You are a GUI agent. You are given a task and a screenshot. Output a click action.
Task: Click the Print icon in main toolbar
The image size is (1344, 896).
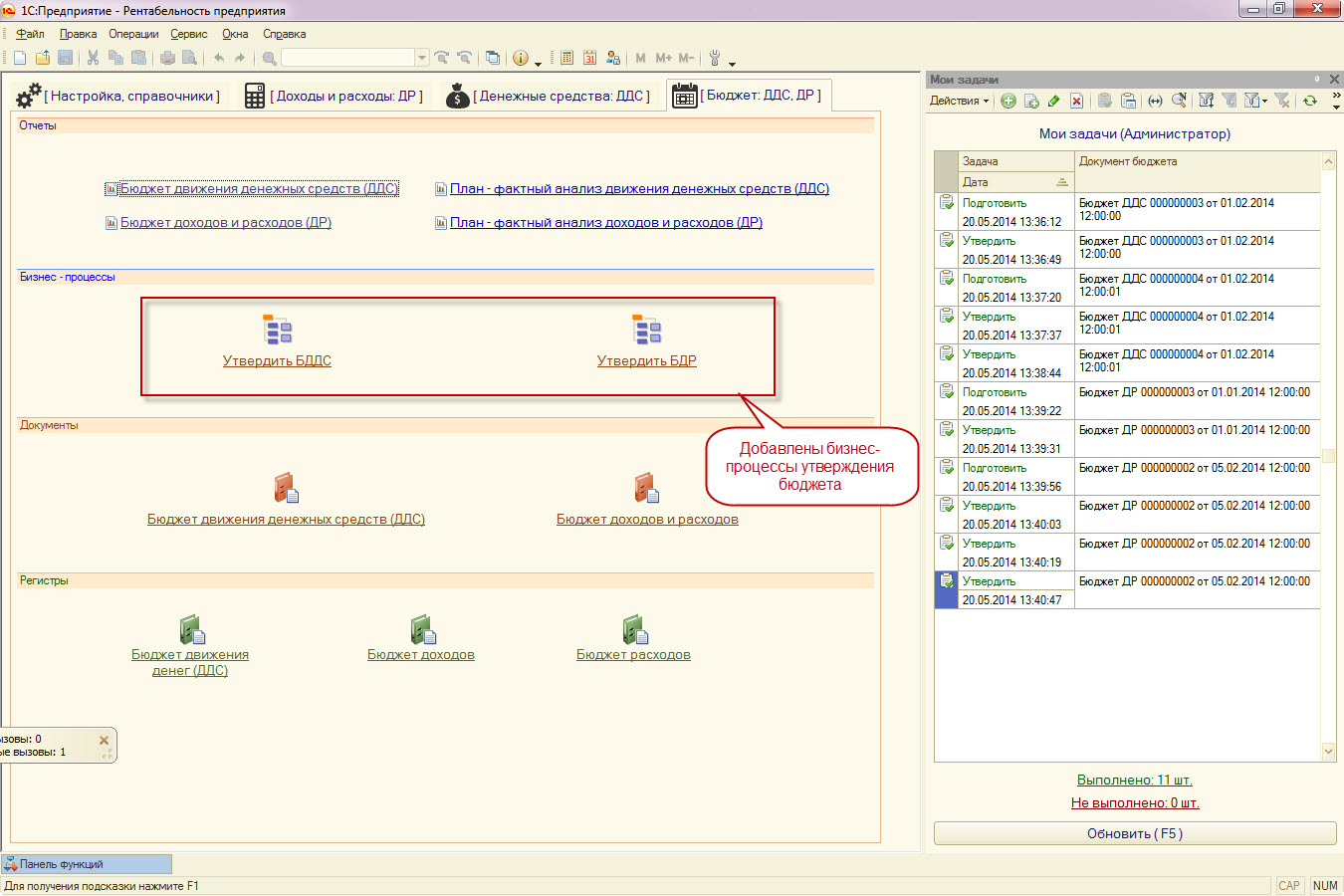tap(167, 58)
